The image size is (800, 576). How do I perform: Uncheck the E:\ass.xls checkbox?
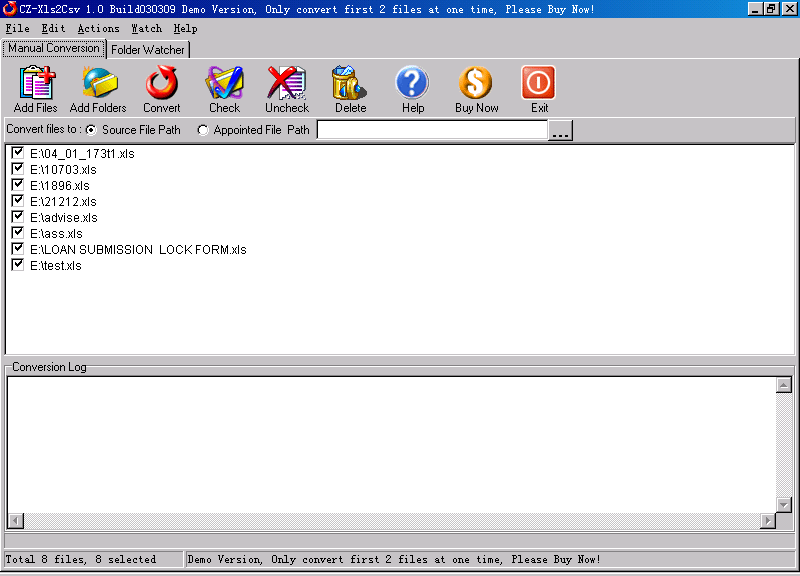pos(18,233)
